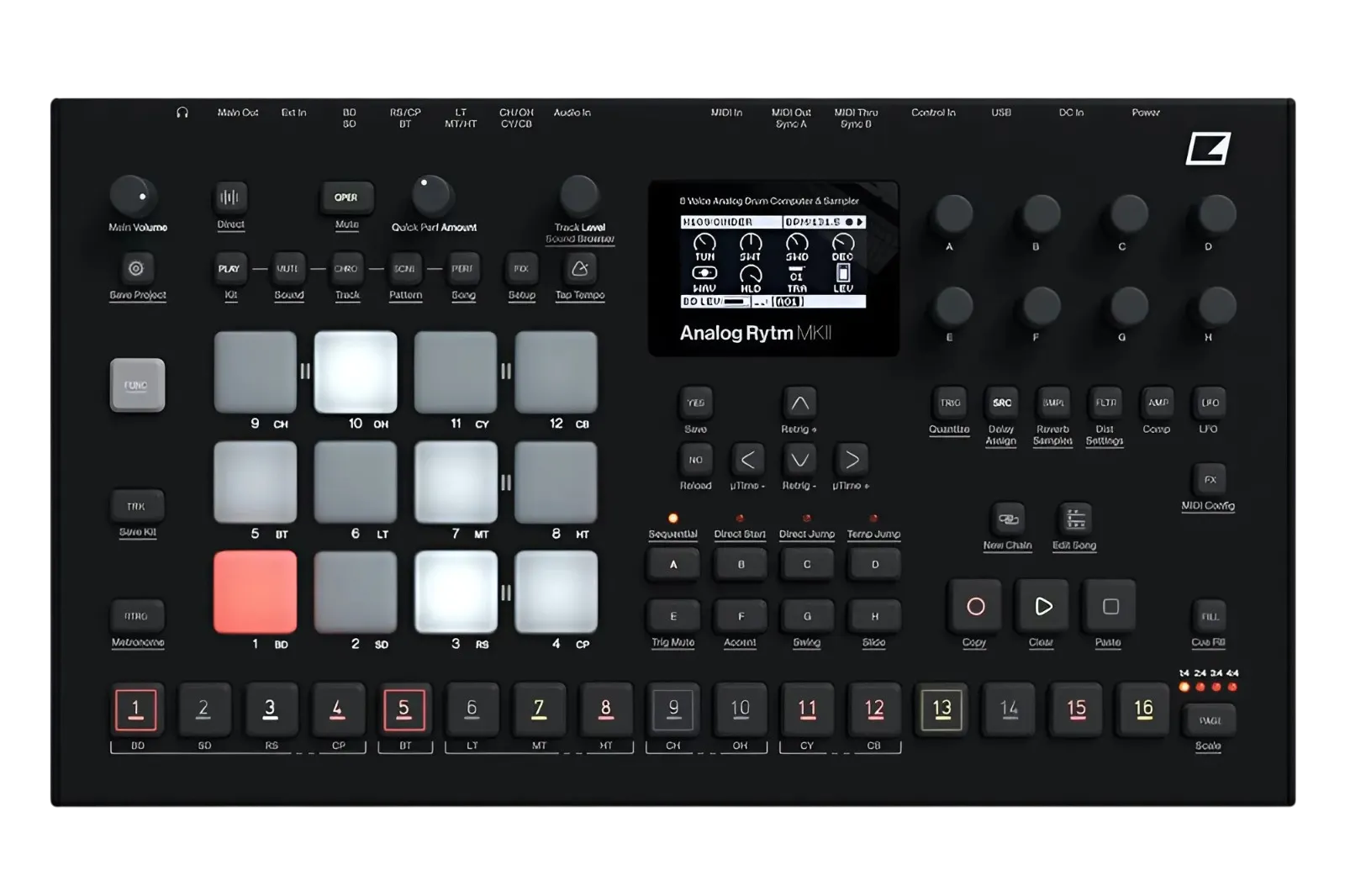Hit the Record button above Copy
This screenshot has width=1345, height=896.
(x=975, y=606)
